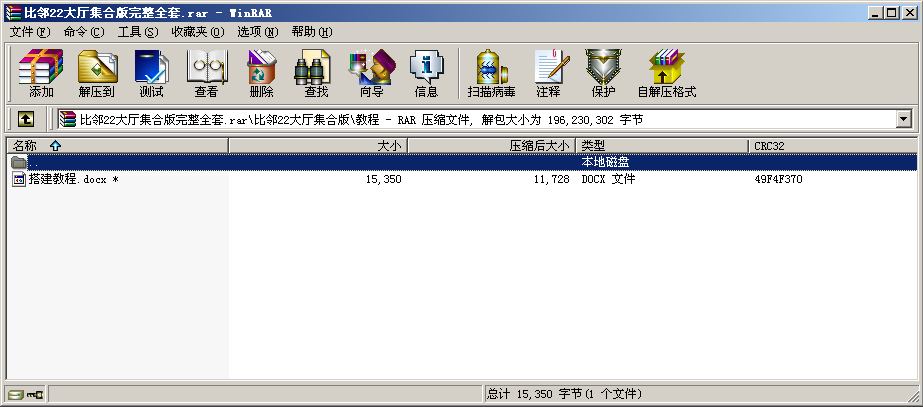Click the 添加 (Add) toolbar icon

pyautogui.click(x=41, y=73)
